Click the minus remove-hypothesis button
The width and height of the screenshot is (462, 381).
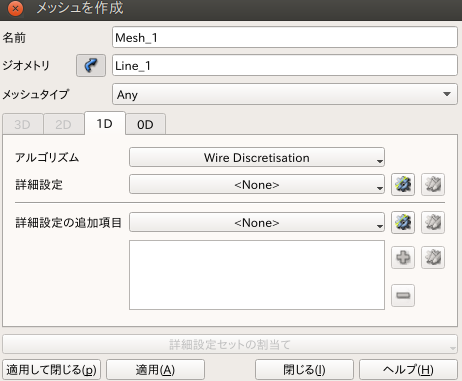click(403, 295)
